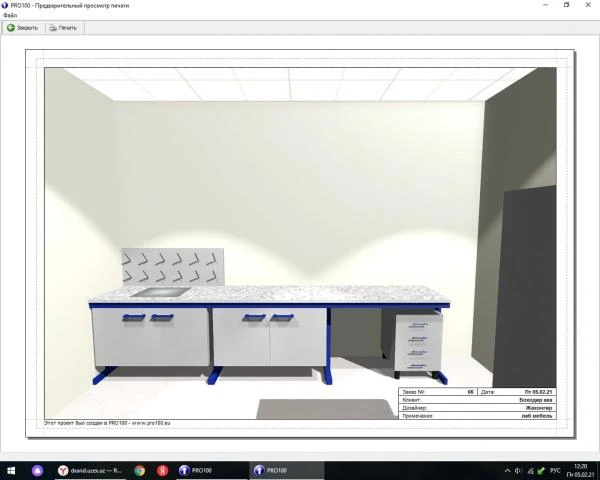
Task: Click the PRO100 icon in title bar
Action: coord(6,5)
